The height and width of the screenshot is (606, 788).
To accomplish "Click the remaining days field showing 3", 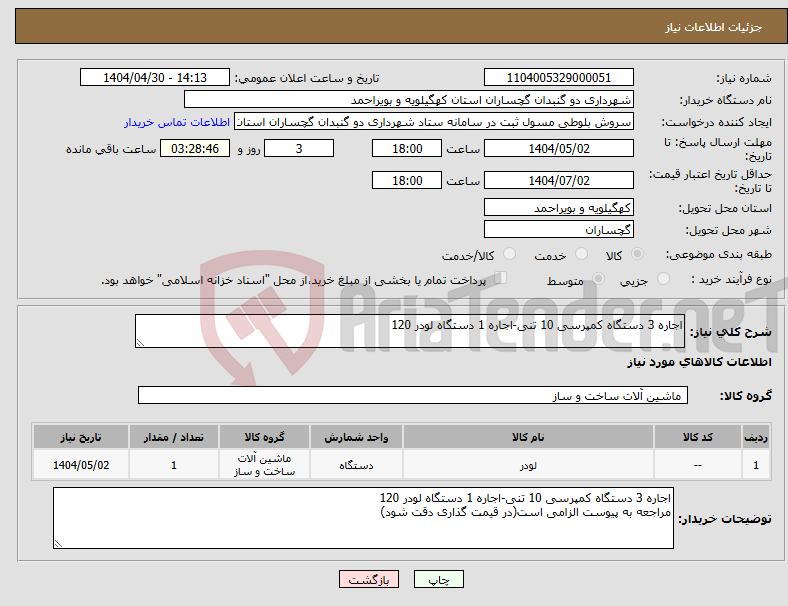I will [x=299, y=148].
